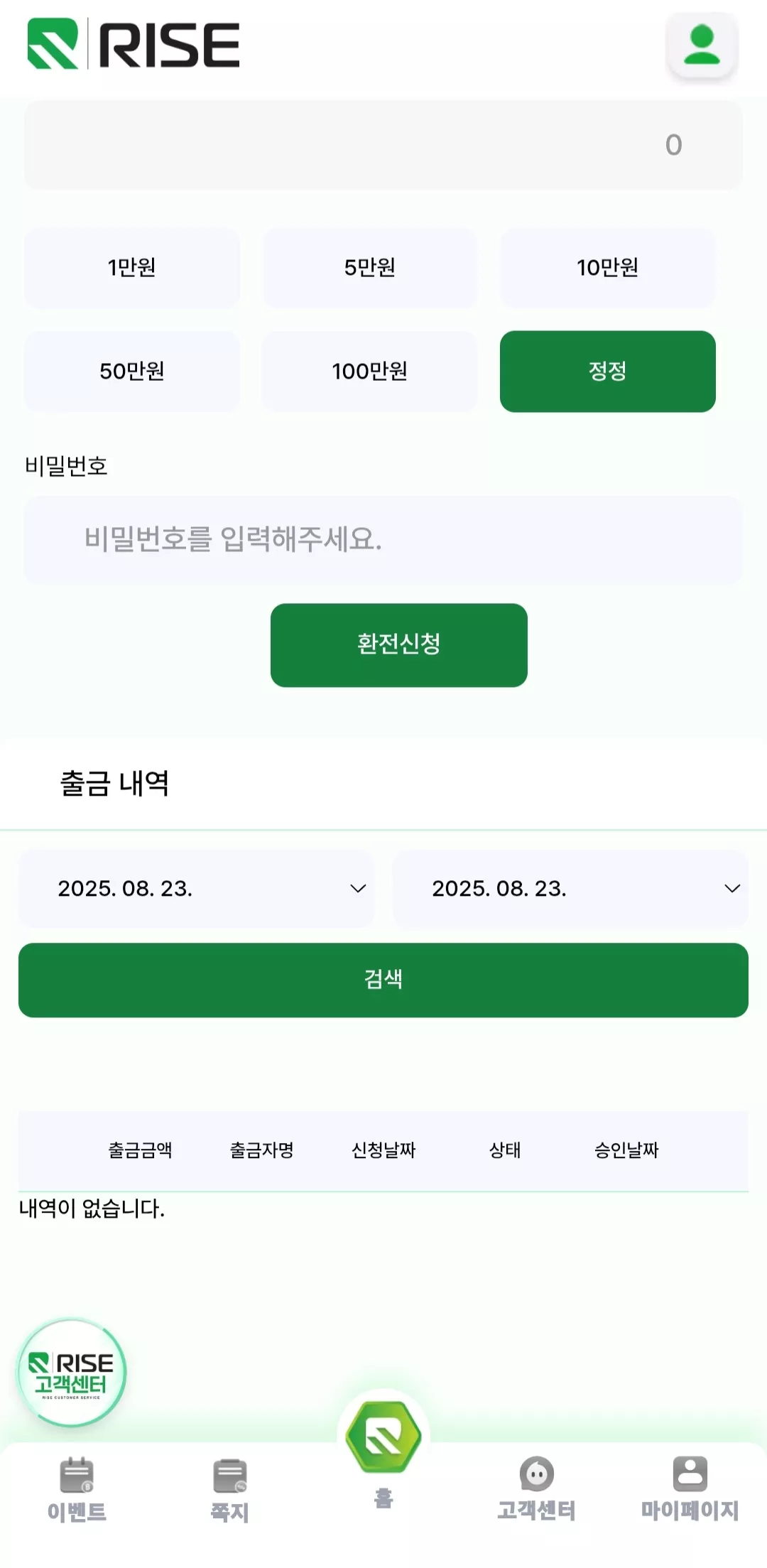This screenshot has height=1568, width=767.
Task: Expand the end date dropdown chevron
Action: (x=732, y=888)
